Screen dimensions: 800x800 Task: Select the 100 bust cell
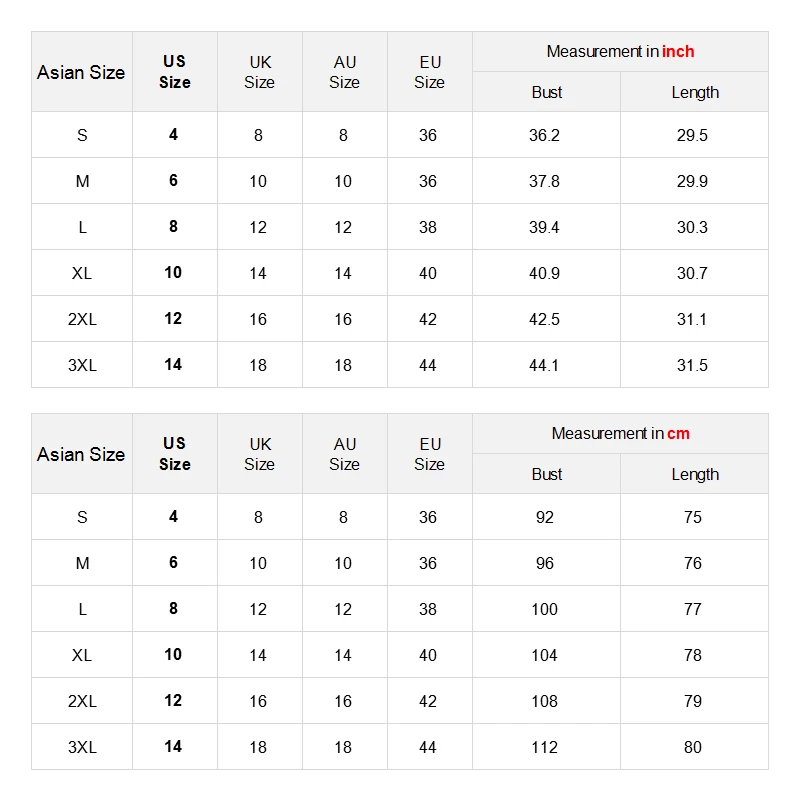pyautogui.click(x=544, y=609)
